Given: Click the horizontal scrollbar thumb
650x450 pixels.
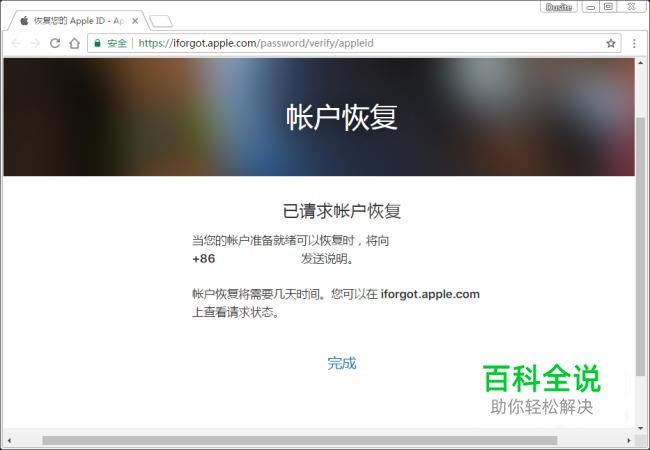Looking at the screenshot, I should pyautogui.click(x=299, y=440).
